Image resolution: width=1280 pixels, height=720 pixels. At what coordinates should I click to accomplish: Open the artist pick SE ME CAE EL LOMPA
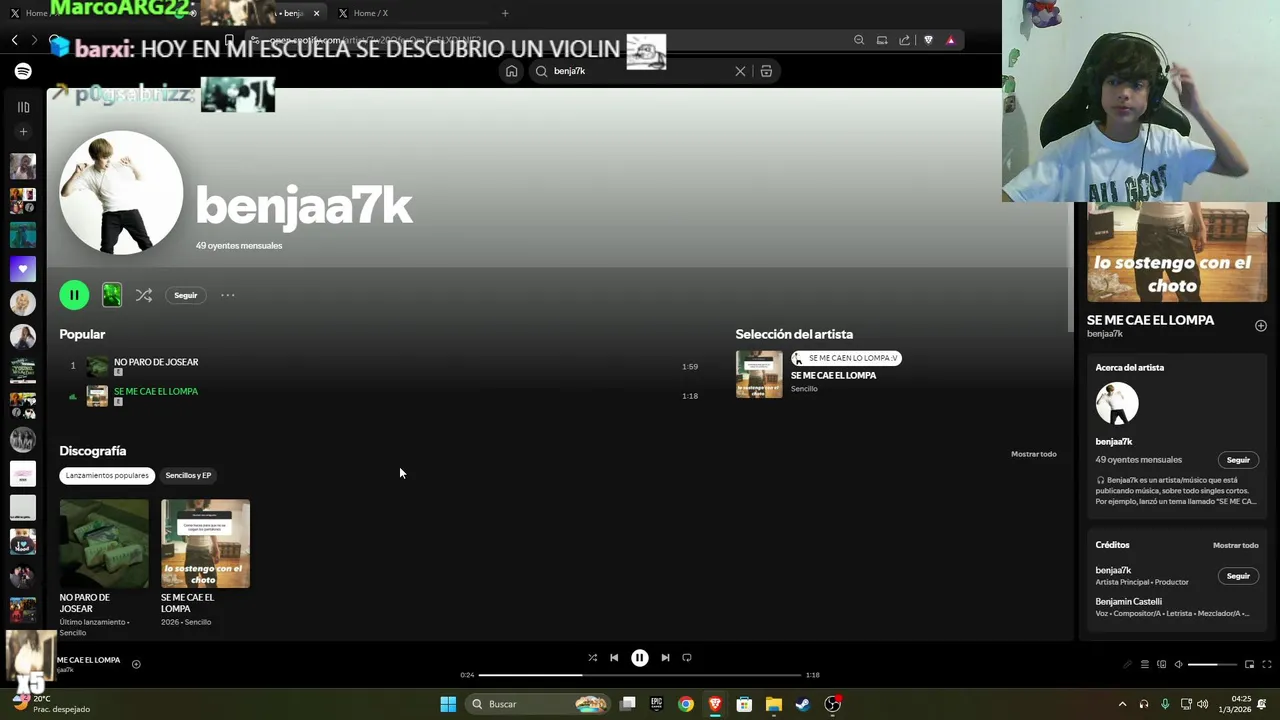pyautogui.click(x=833, y=375)
